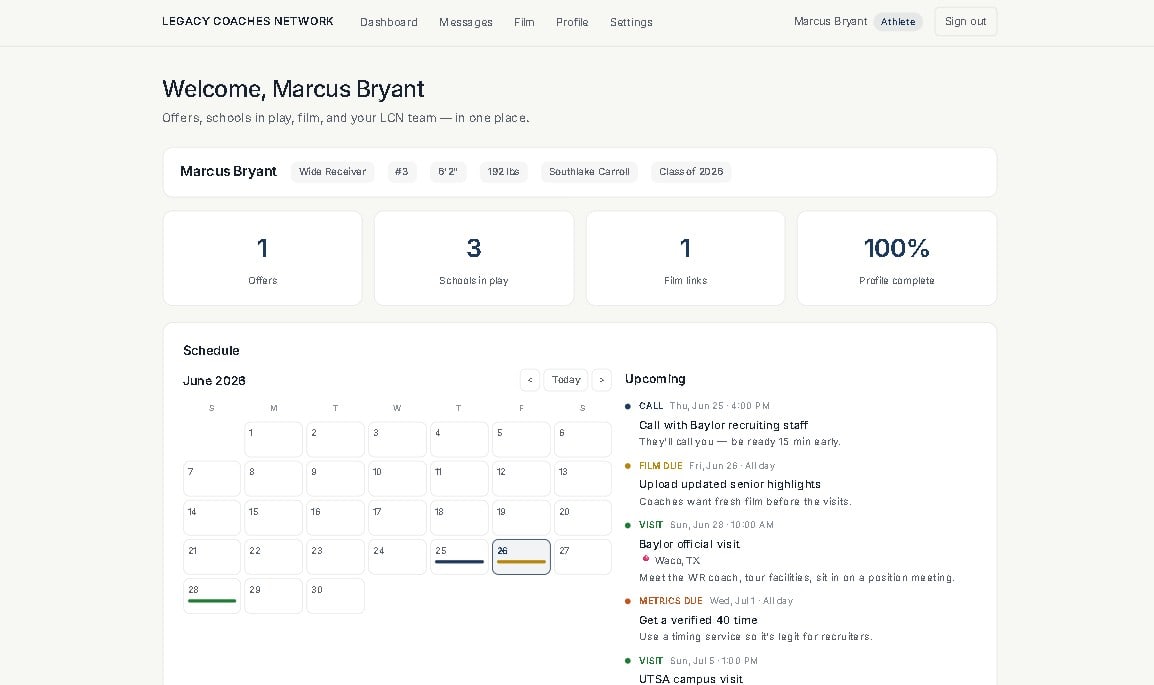The height and width of the screenshot is (685, 1154).
Task: Open 'Call with Baylor recruiting staff' event
Action: (723, 425)
